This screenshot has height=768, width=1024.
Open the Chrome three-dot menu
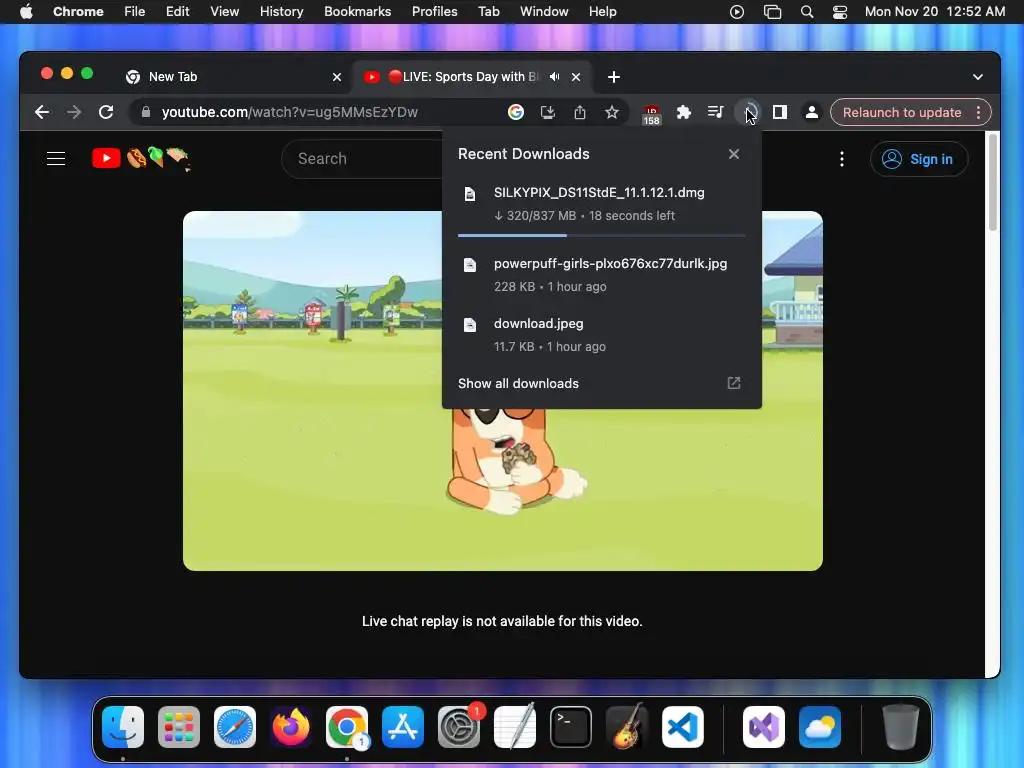click(x=978, y=112)
